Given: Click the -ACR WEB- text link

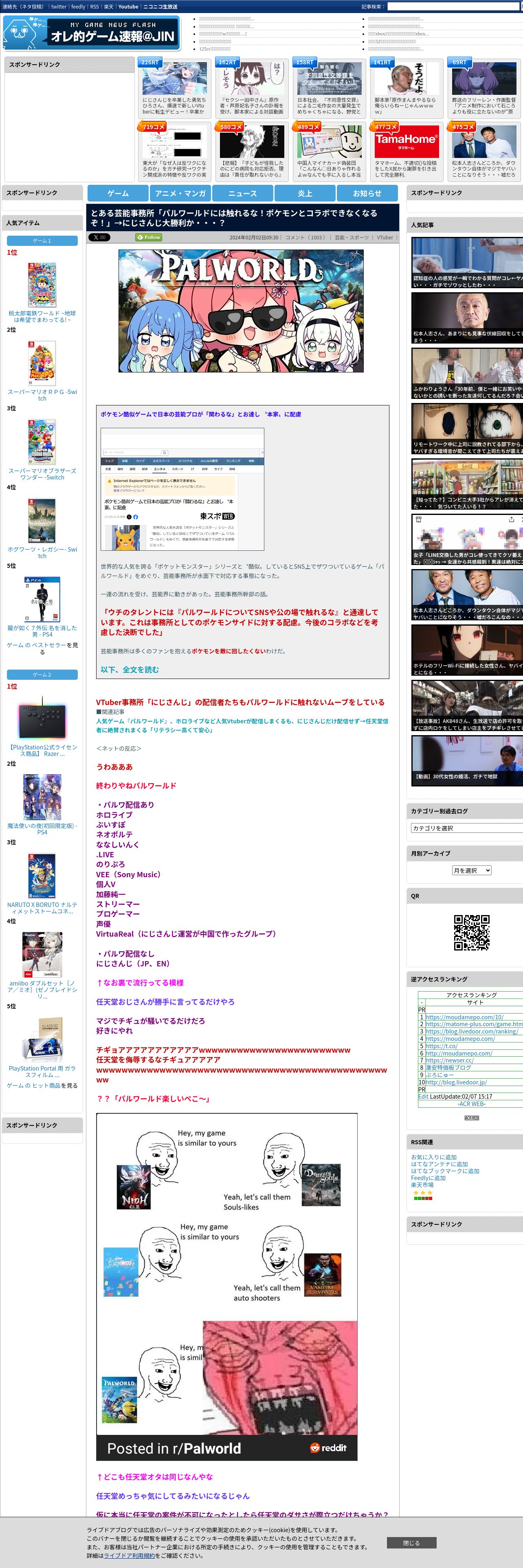Looking at the screenshot, I should click(471, 1104).
